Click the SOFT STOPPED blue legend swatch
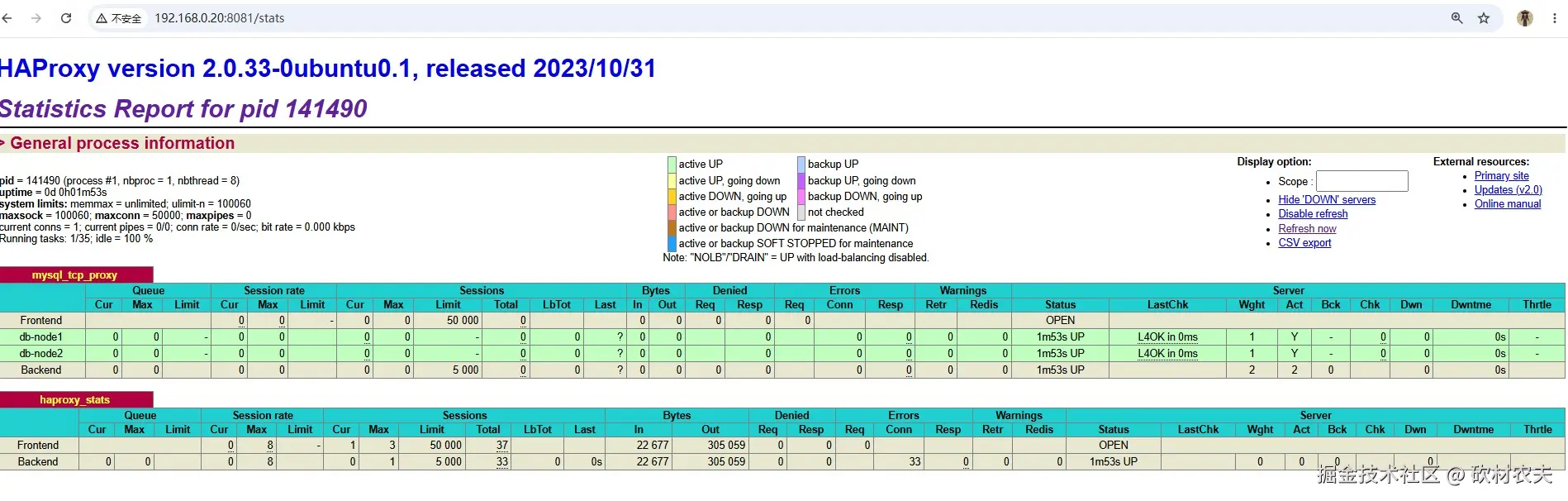 pyautogui.click(x=672, y=244)
